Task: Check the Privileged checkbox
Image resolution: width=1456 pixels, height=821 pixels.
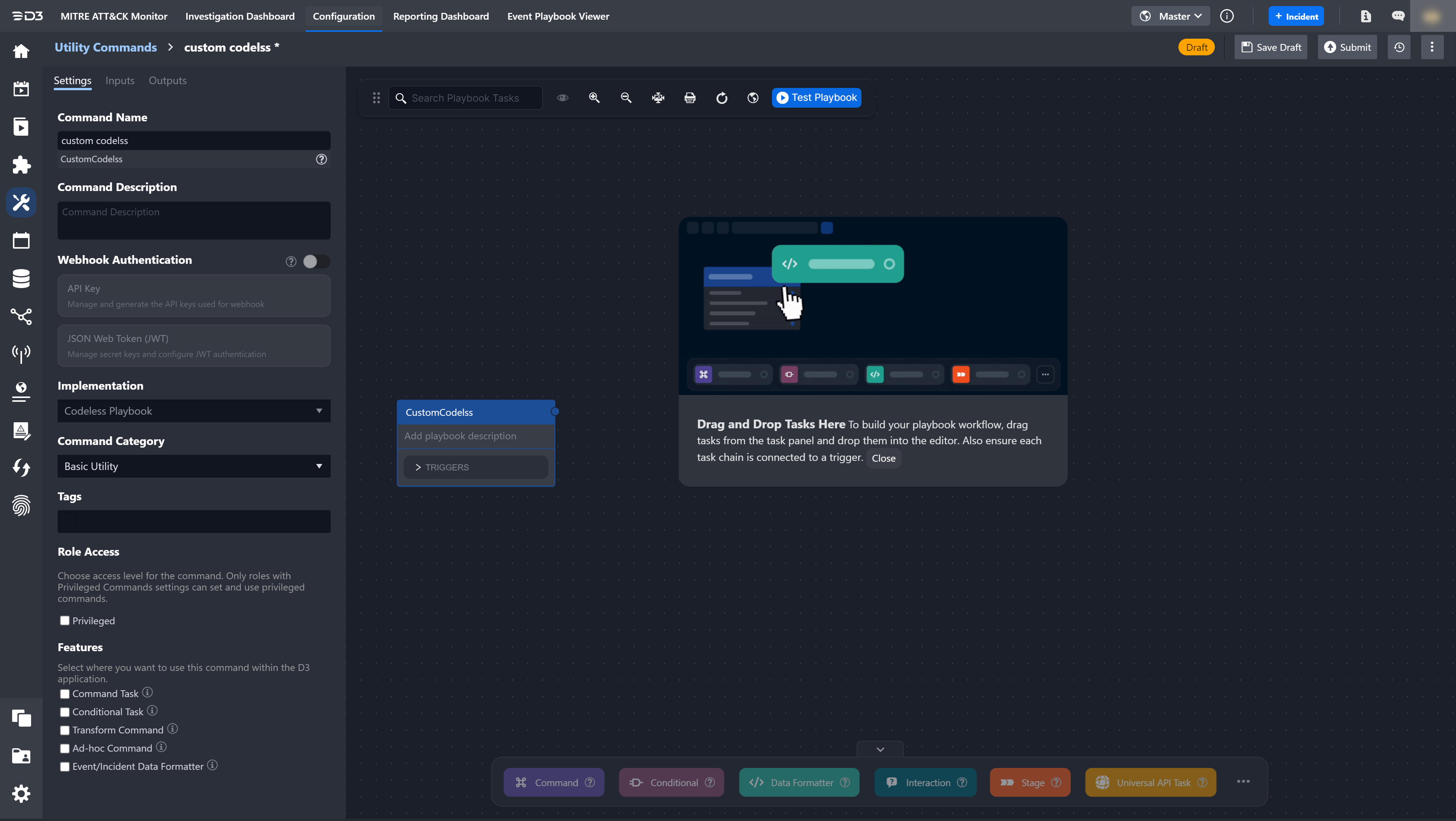Action: (x=65, y=620)
